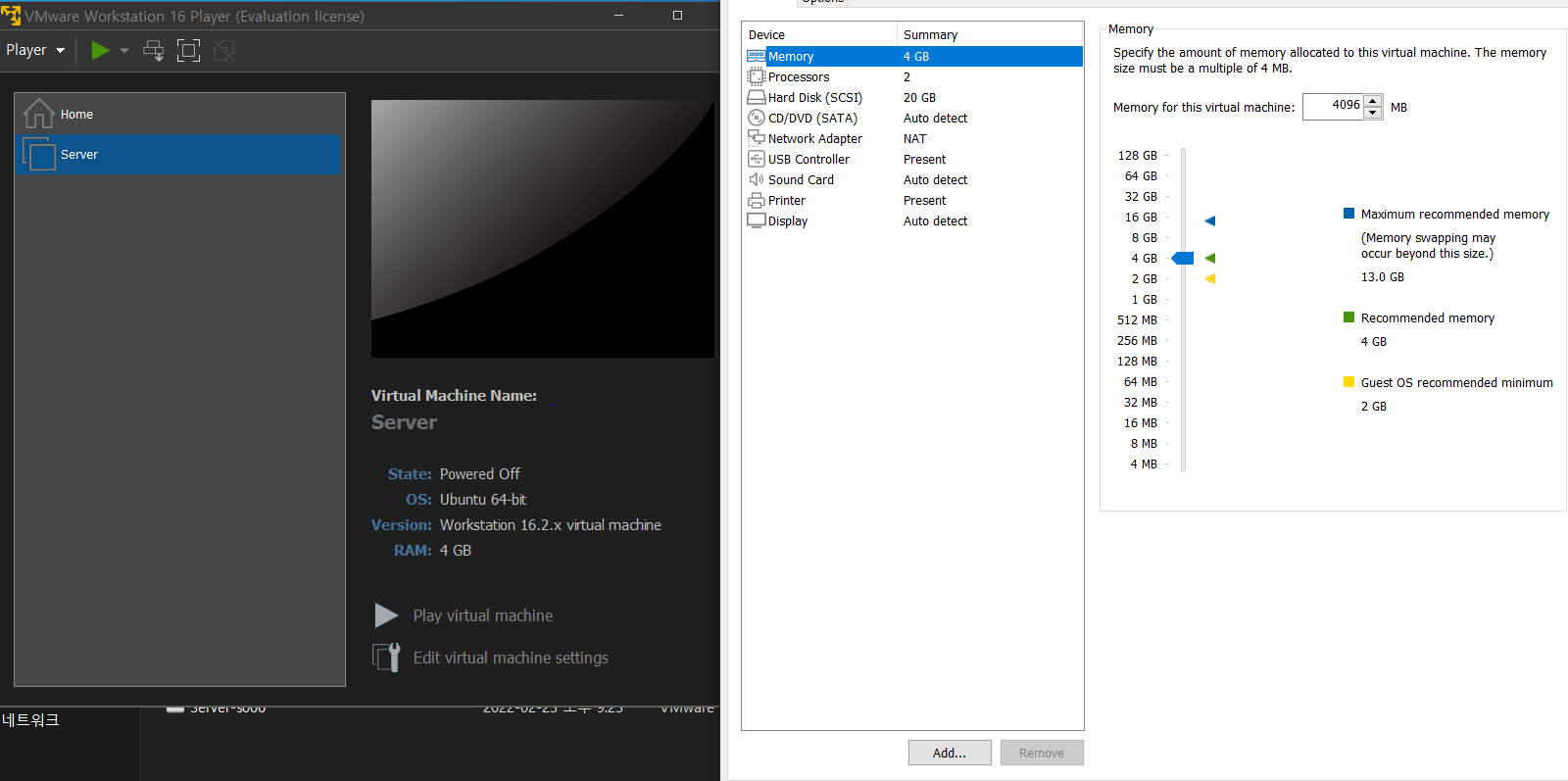Click the memory slider thumb at 4 GB
The image size is (1568, 781).
pyautogui.click(x=1183, y=259)
